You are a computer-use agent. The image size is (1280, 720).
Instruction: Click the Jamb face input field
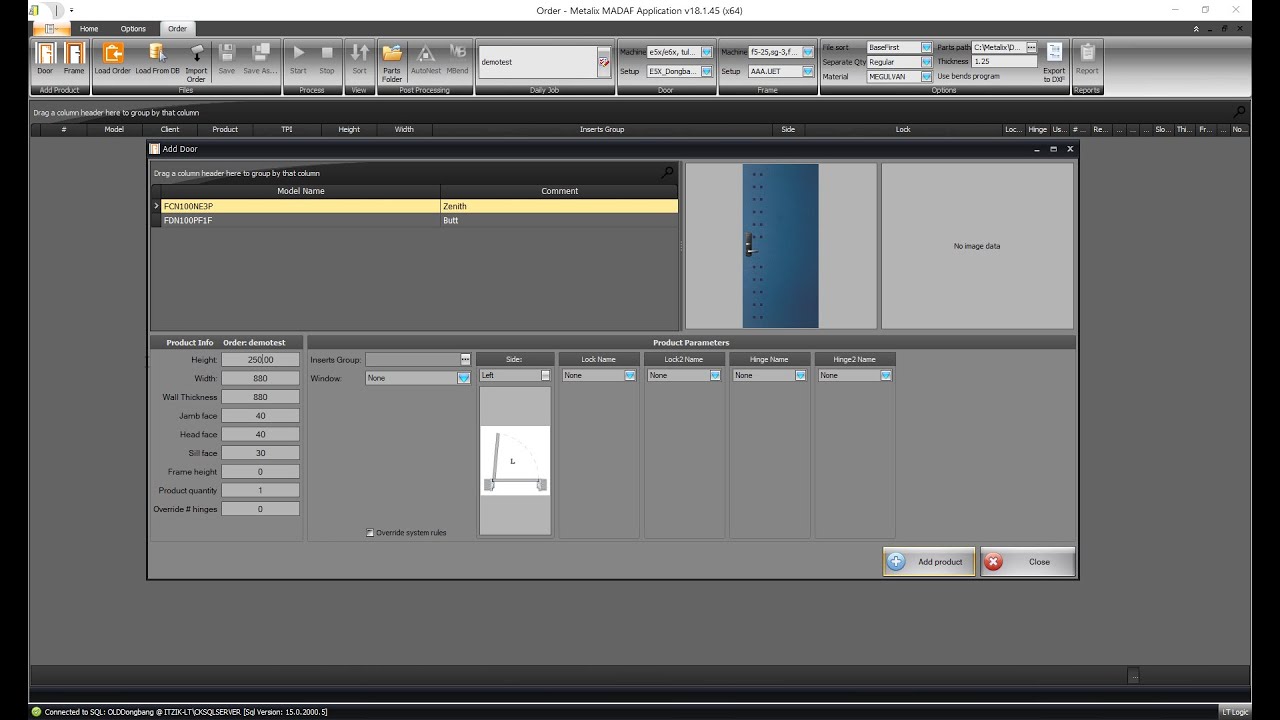click(260, 416)
